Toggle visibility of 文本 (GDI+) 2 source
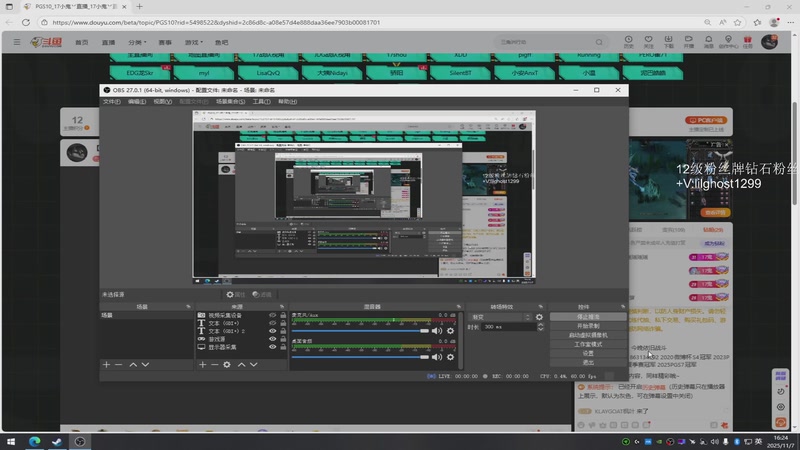800x450 pixels. tap(272, 331)
